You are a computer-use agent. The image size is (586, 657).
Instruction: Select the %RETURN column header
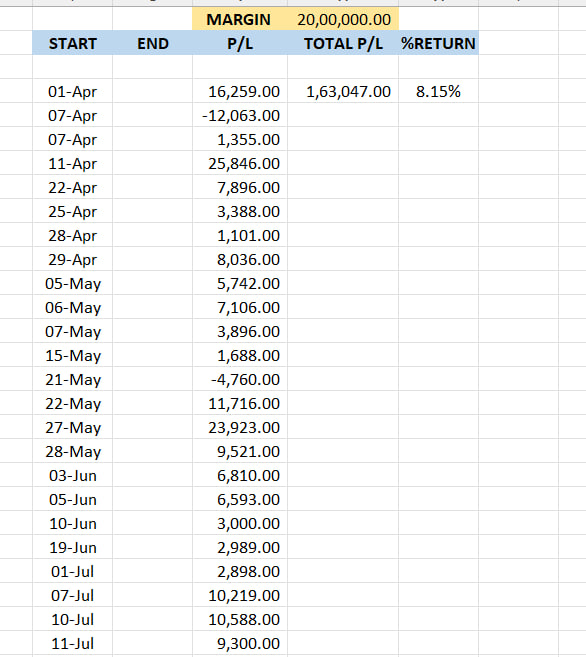click(438, 43)
